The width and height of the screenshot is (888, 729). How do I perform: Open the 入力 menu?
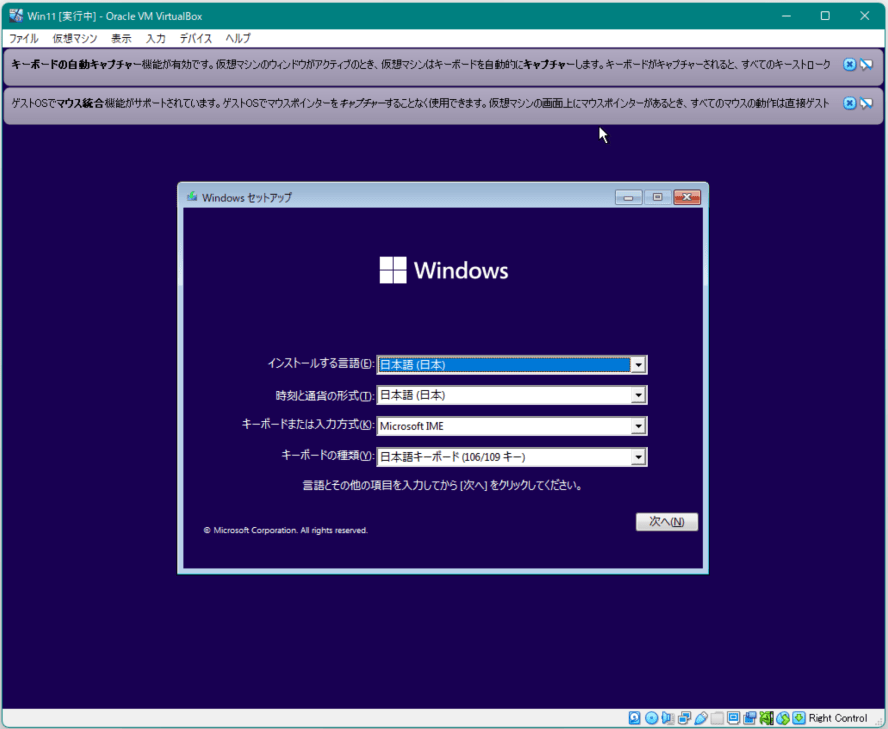[x=156, y=39]
